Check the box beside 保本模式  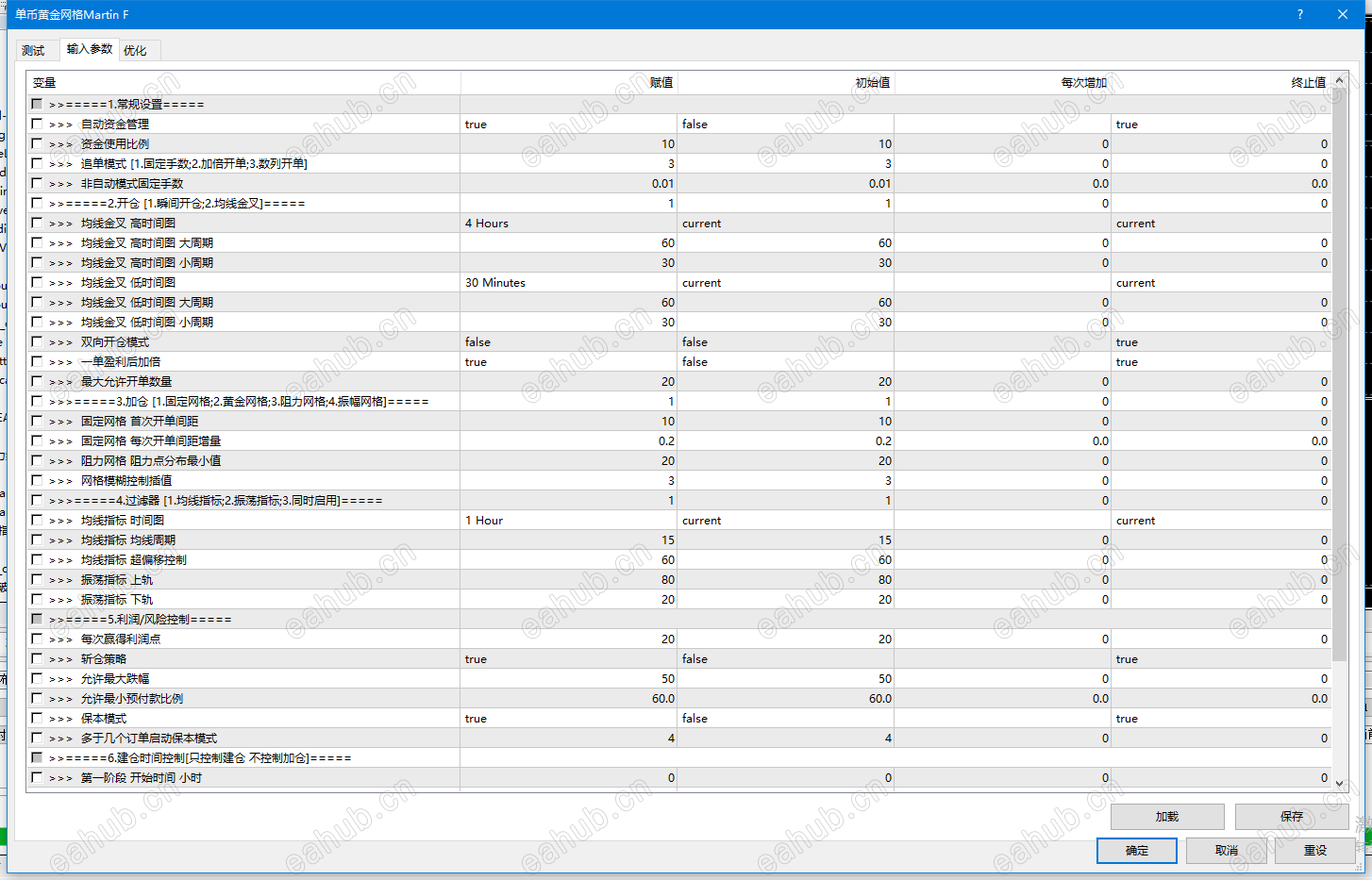(37, 718)
